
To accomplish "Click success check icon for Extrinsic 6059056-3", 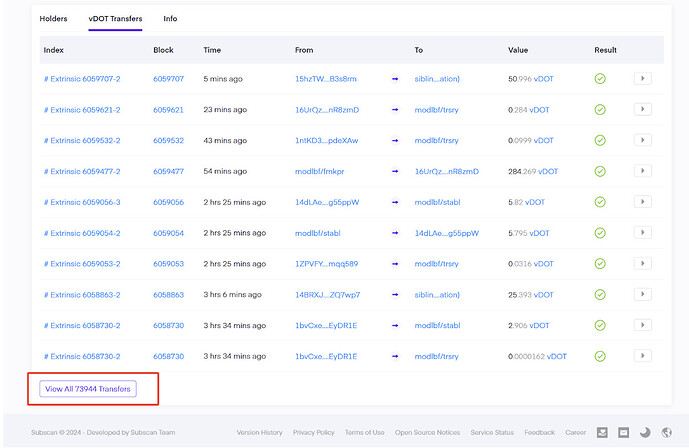I will point(600,202).
